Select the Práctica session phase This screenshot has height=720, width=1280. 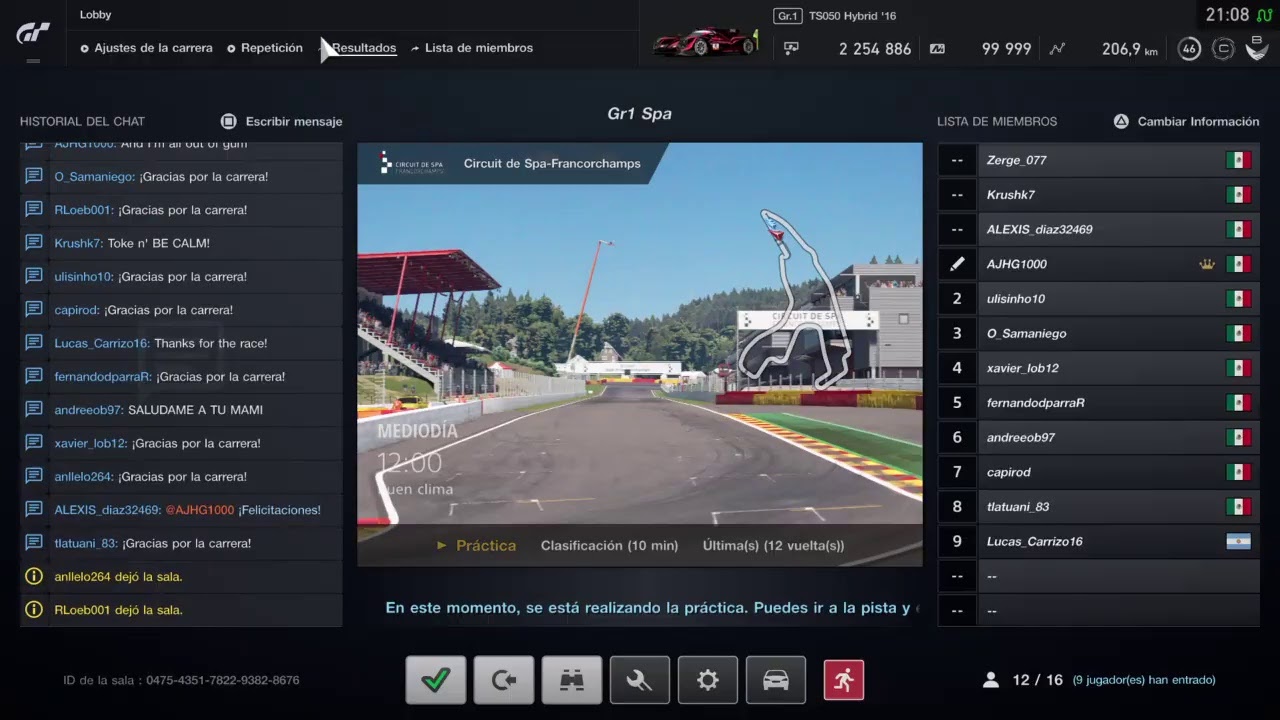tap(476, 545)
